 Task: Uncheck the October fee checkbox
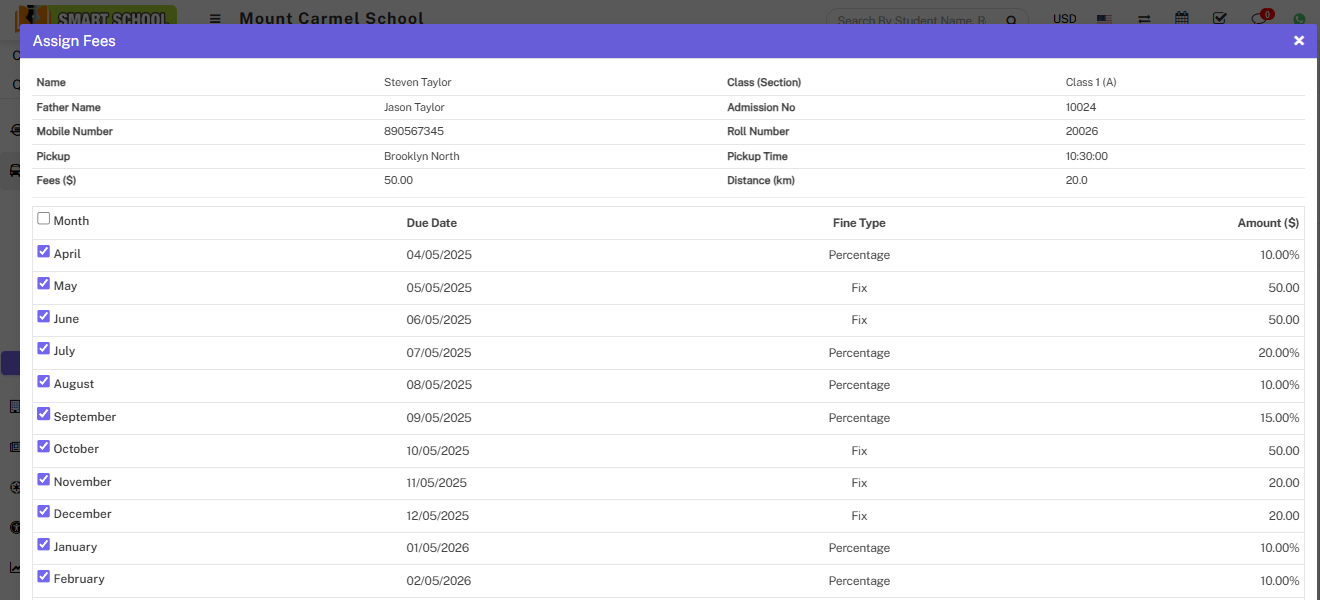(x=43, y=447)
